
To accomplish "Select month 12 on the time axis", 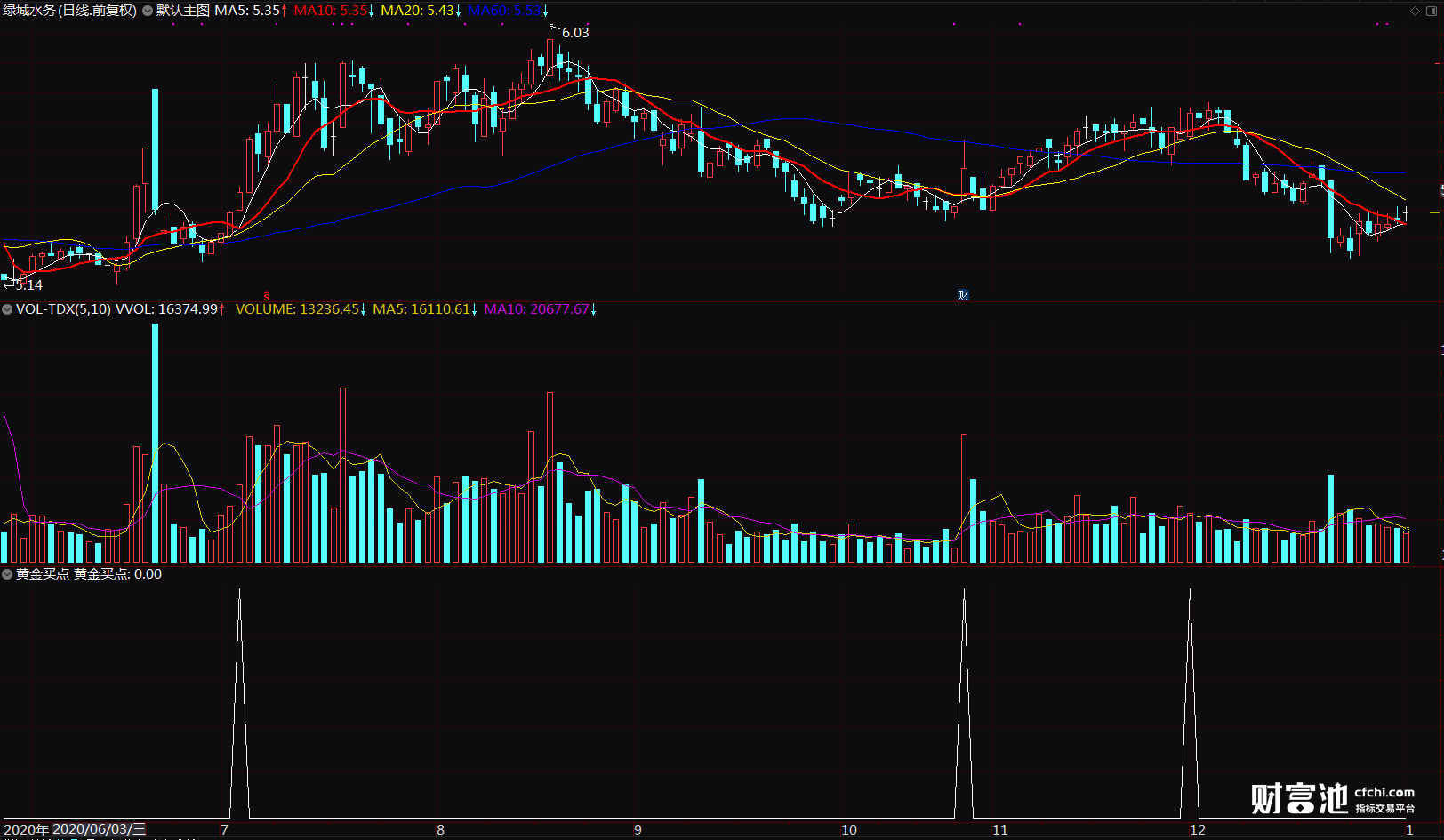I will point(1198,829).
